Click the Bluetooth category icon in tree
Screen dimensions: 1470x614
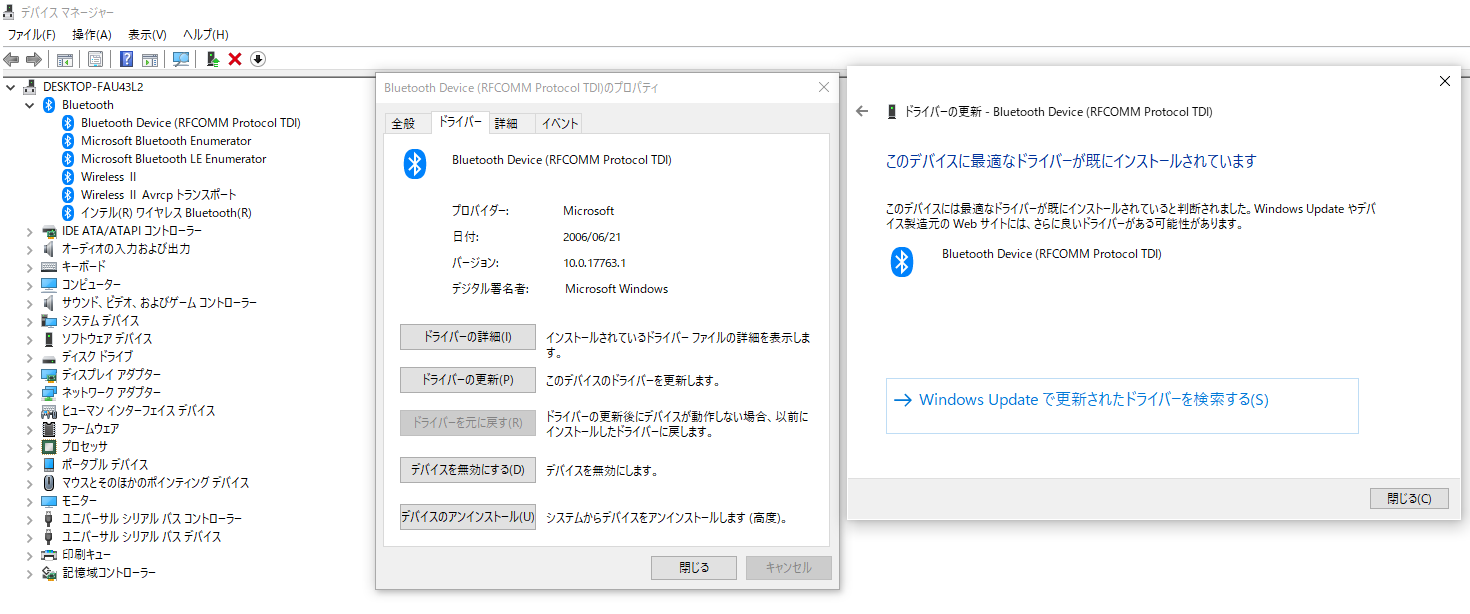tap(49, 104)
